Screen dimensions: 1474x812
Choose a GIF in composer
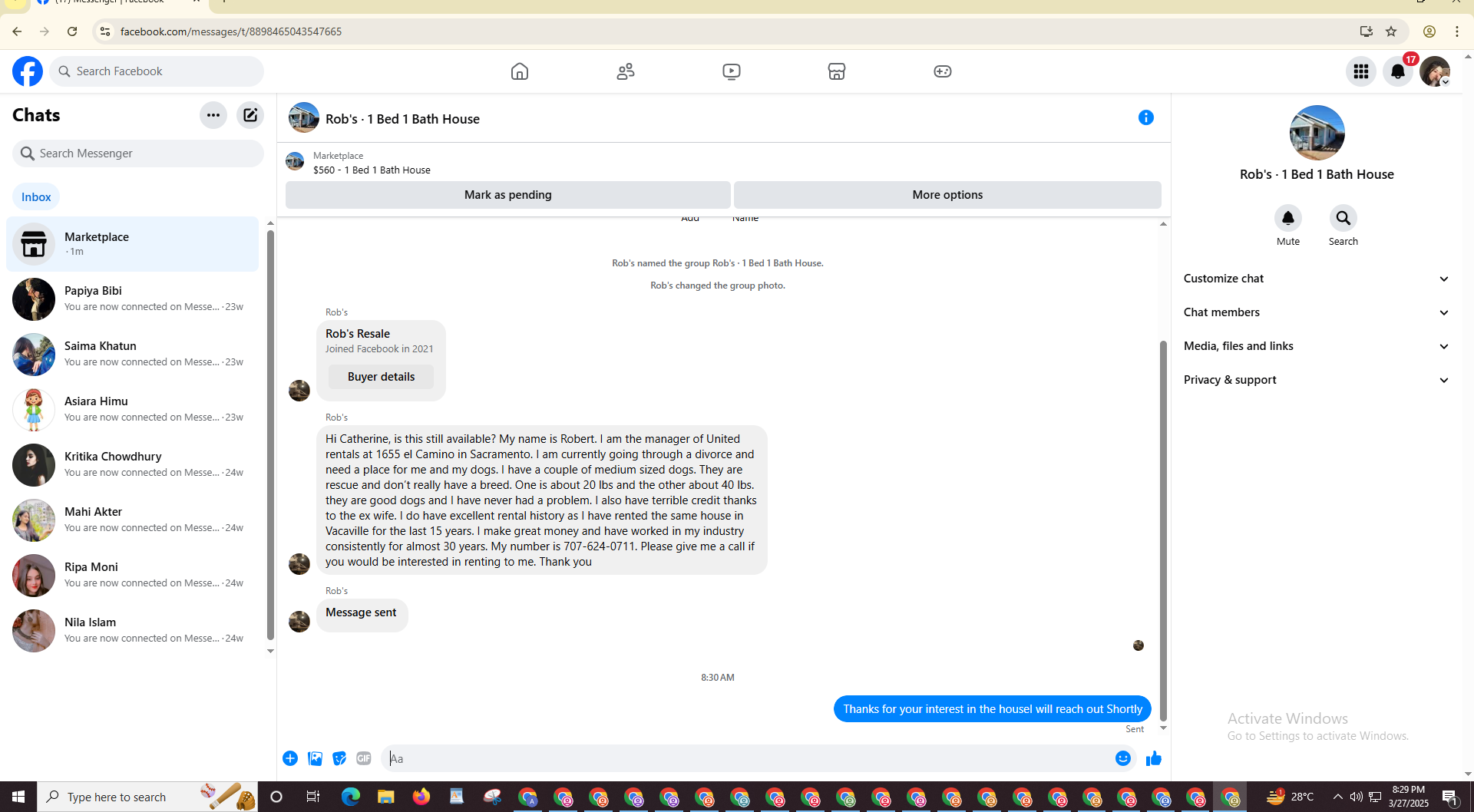coord(364,758)
